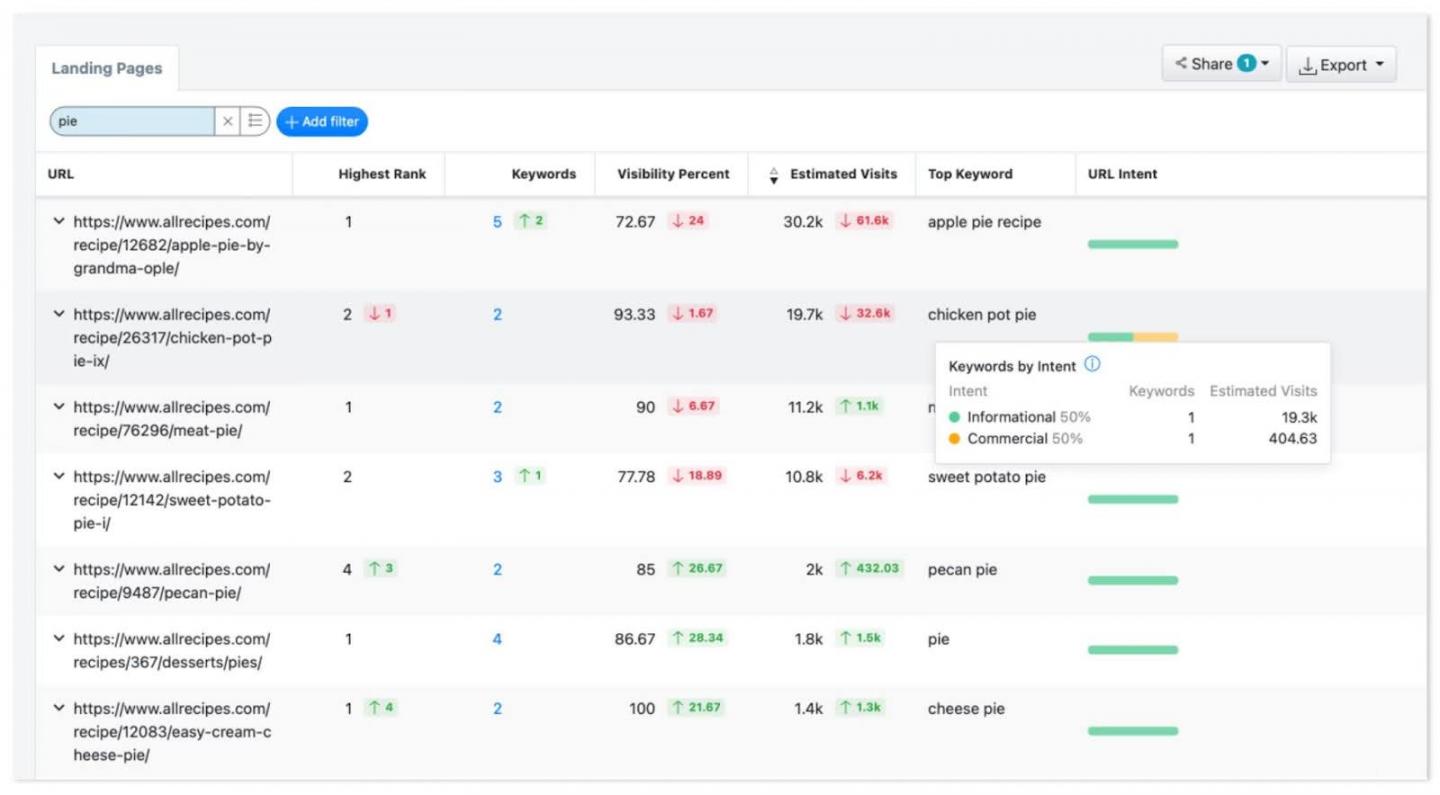Expand the pecan-pie URL row
Image resolution: width=1440 pixels, height=795 pixels.
pyautogui.click(x=58, y=569)
